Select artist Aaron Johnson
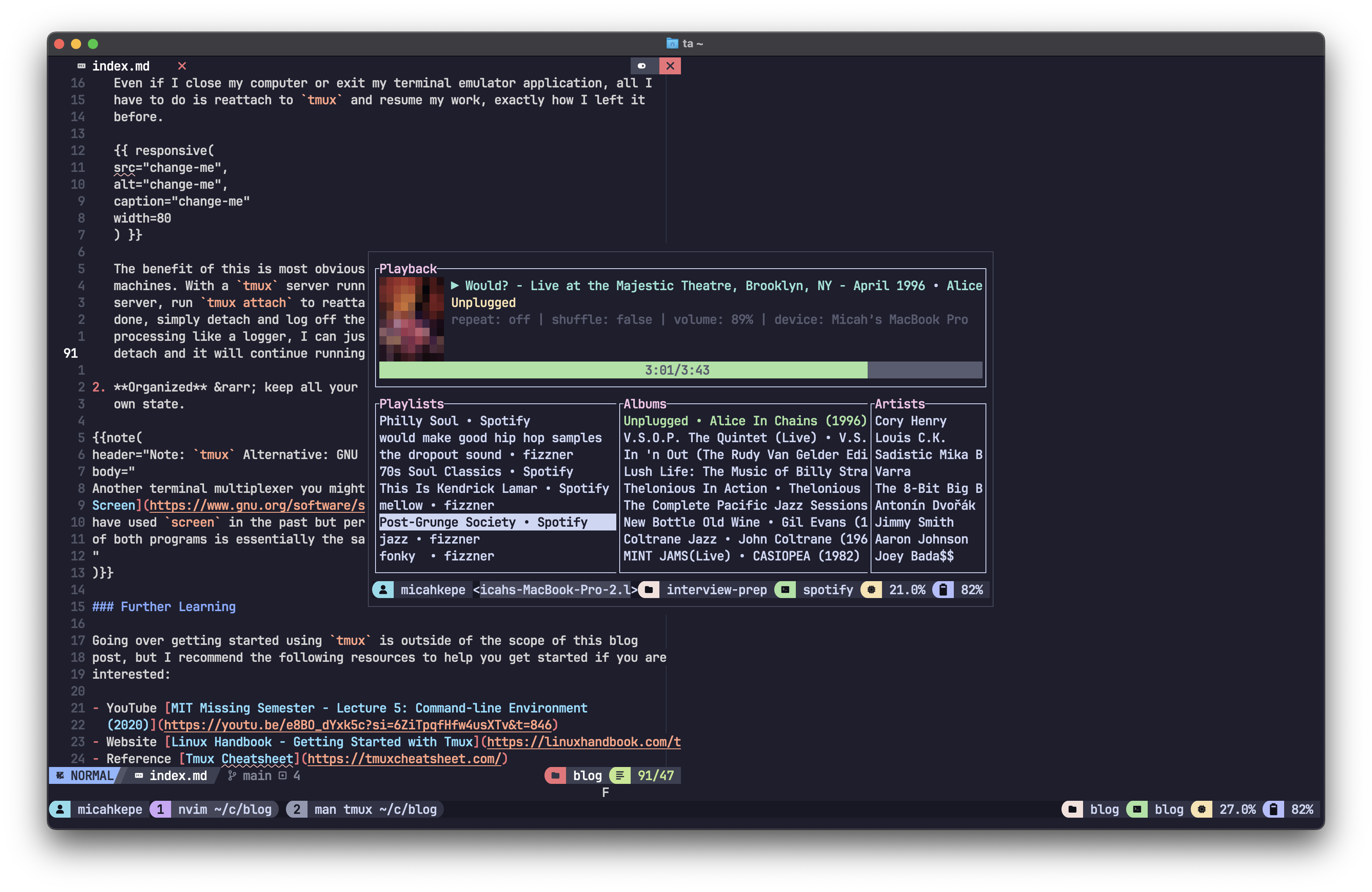The width and height of the screenshot is (1372, 892). pos(922,539)
